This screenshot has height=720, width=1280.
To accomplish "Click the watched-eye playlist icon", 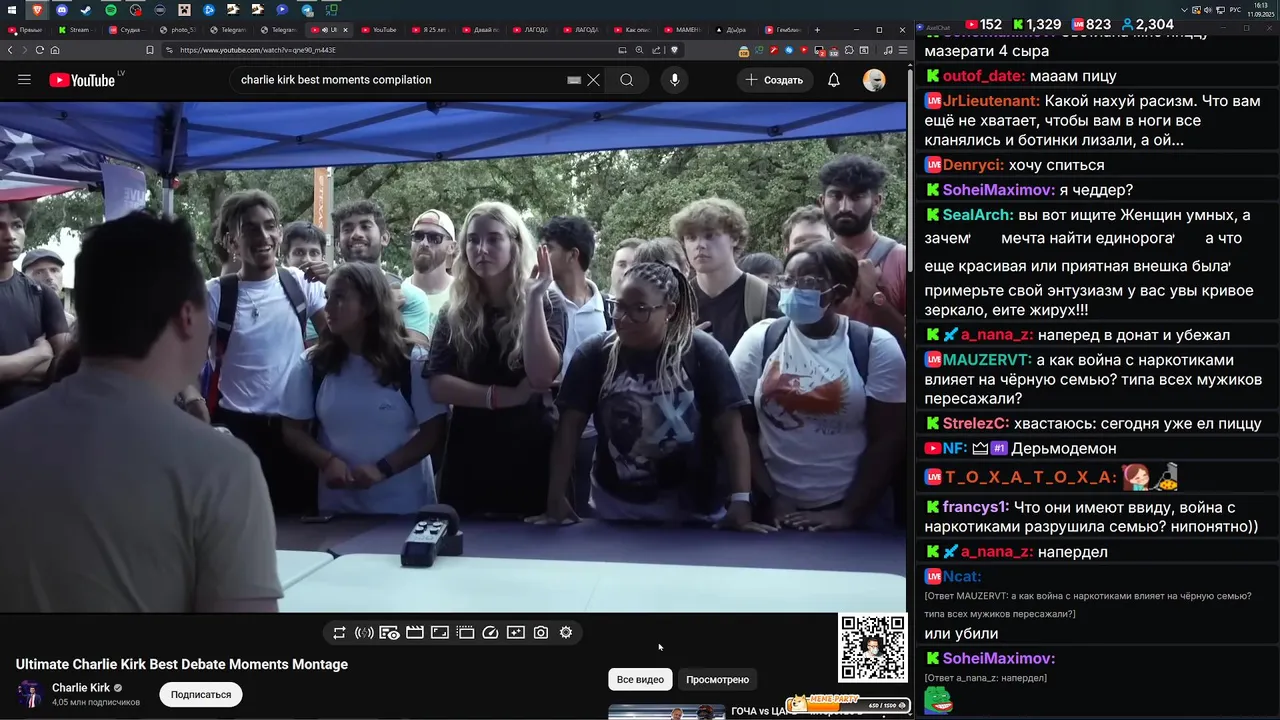I will [389, 633].
